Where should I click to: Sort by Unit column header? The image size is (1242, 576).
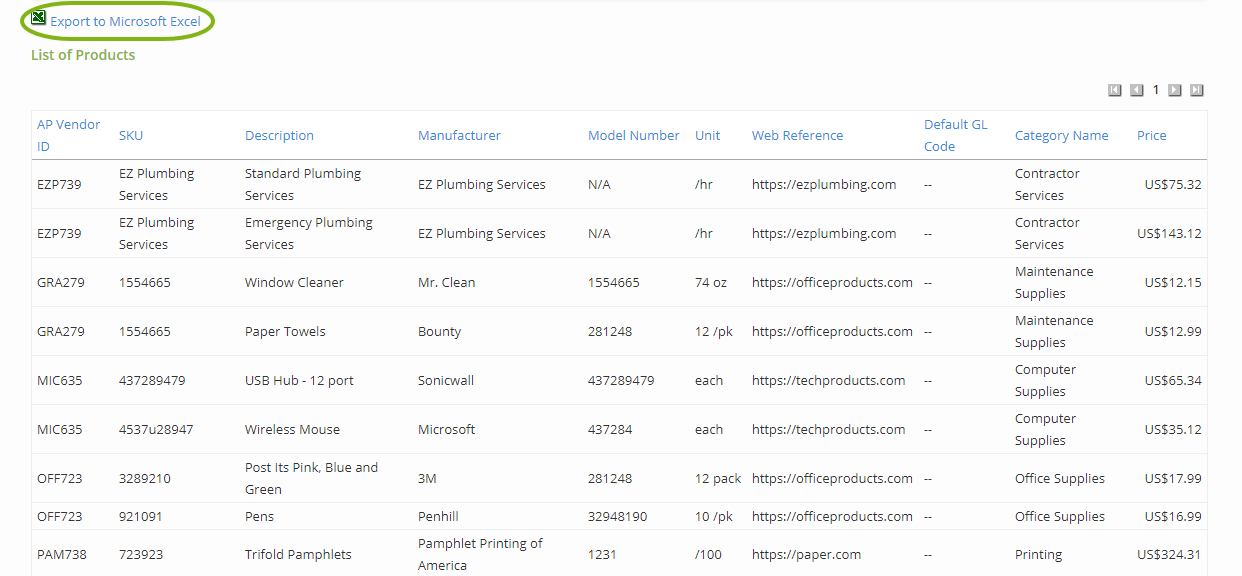(707, 135)
